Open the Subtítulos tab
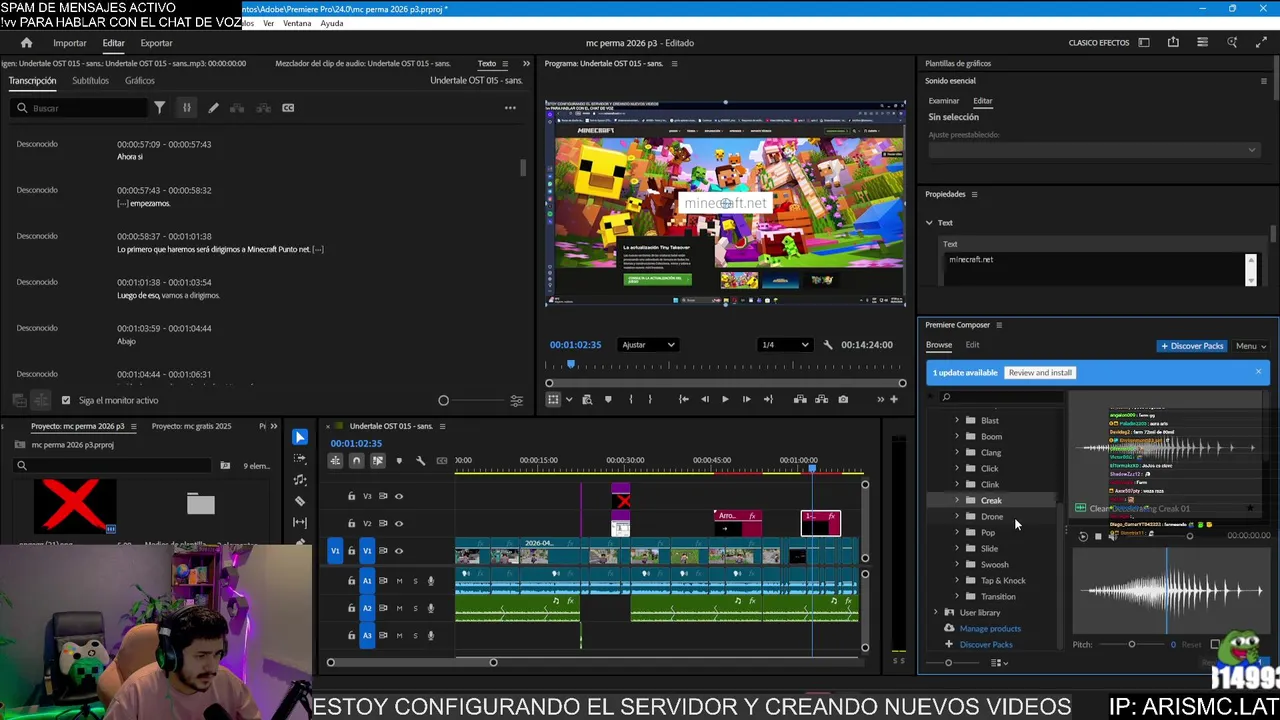The image size is (1280, 720). tap(90, 81)
